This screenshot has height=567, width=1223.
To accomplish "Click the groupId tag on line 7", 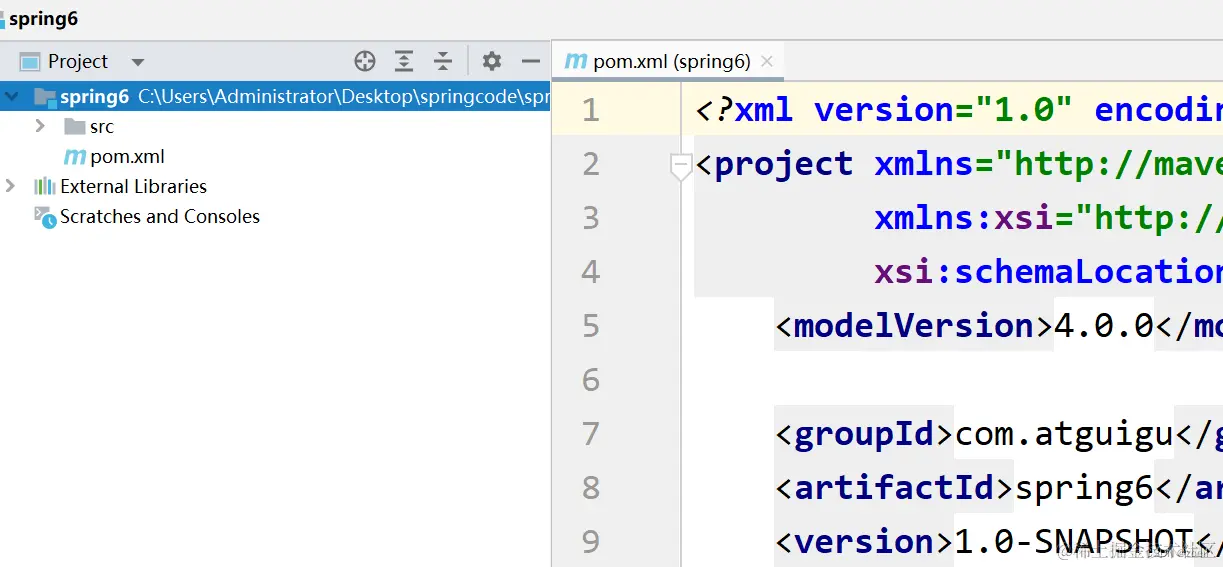I will tap(865, 433).
